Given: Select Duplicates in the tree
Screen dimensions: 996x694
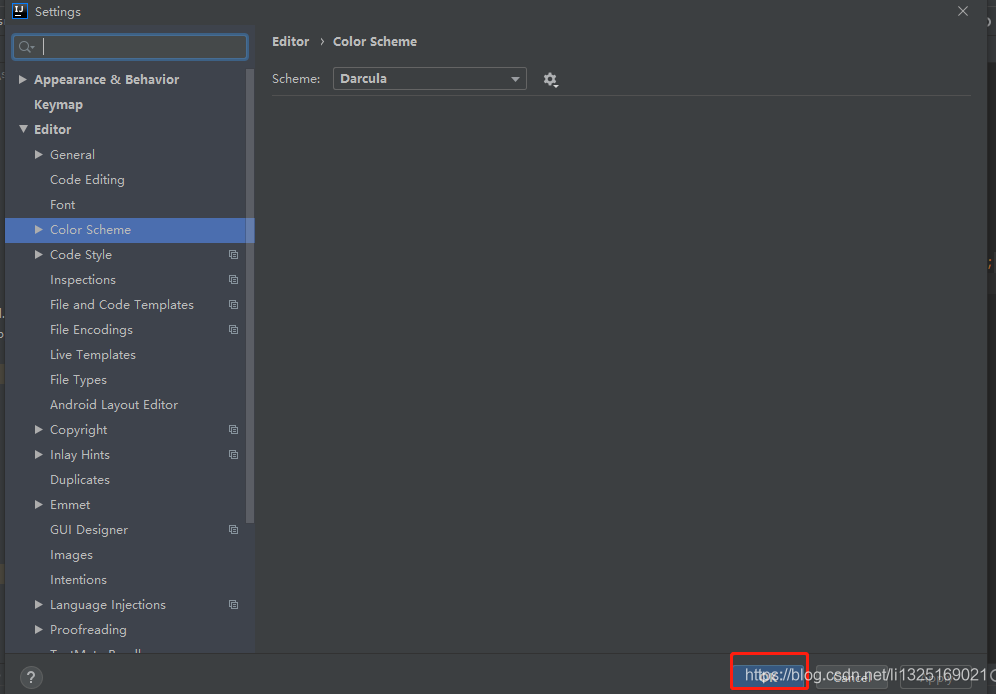Looking at the screenshot, I should [x=79, y=480].
